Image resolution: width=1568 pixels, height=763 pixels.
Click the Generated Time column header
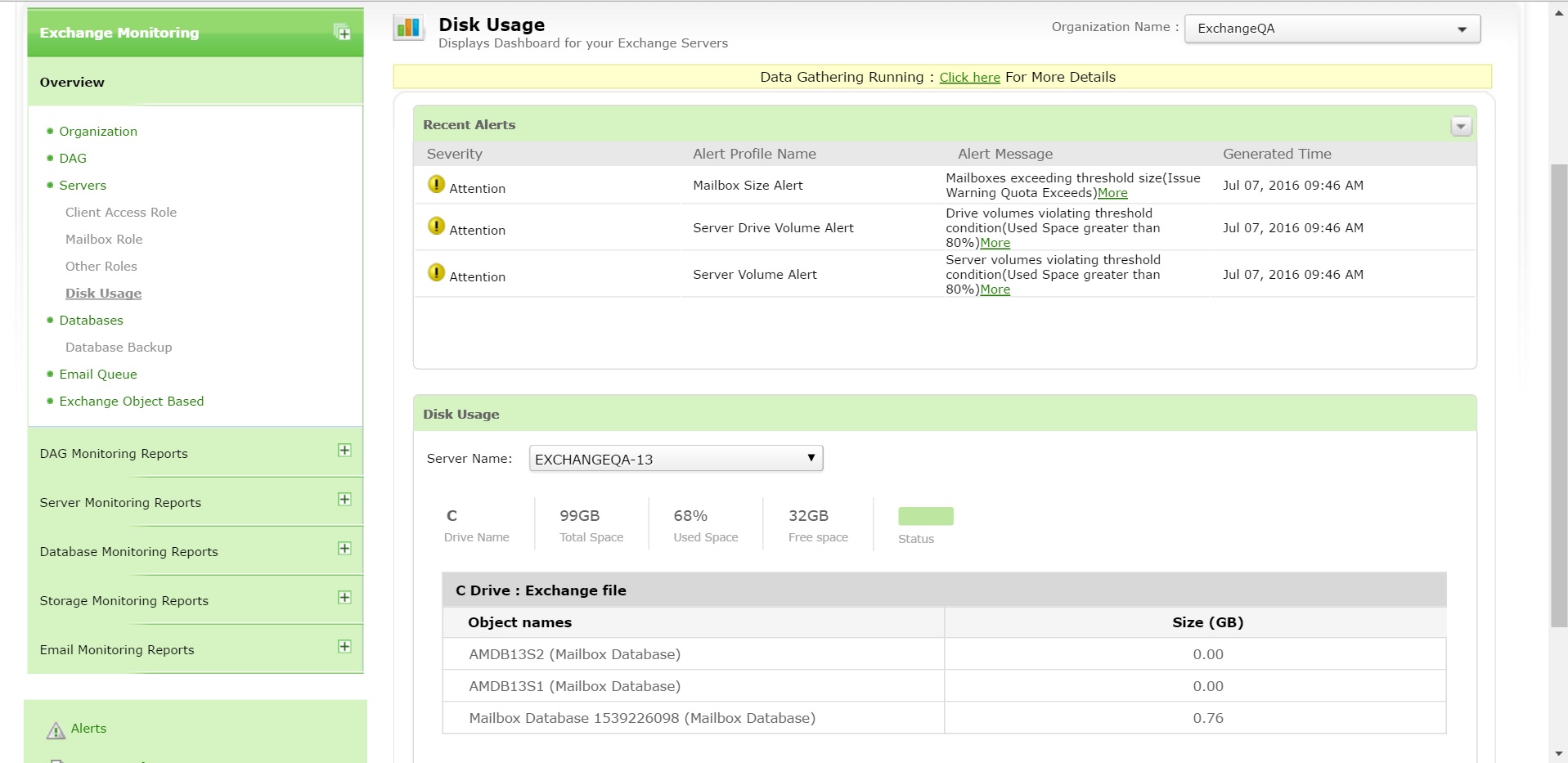coord(1277,154)
